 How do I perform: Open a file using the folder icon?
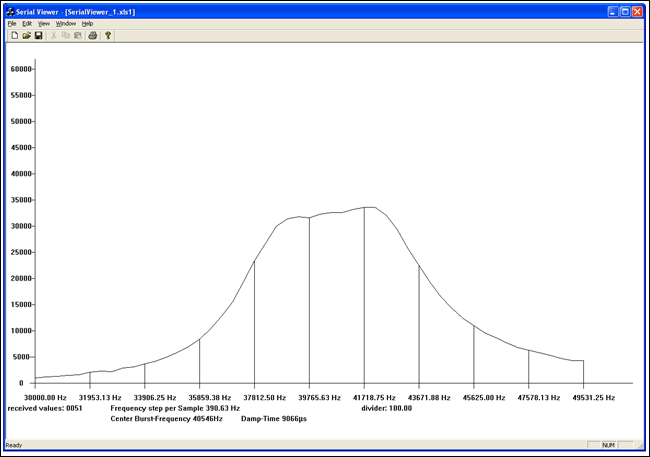point(26,35)
